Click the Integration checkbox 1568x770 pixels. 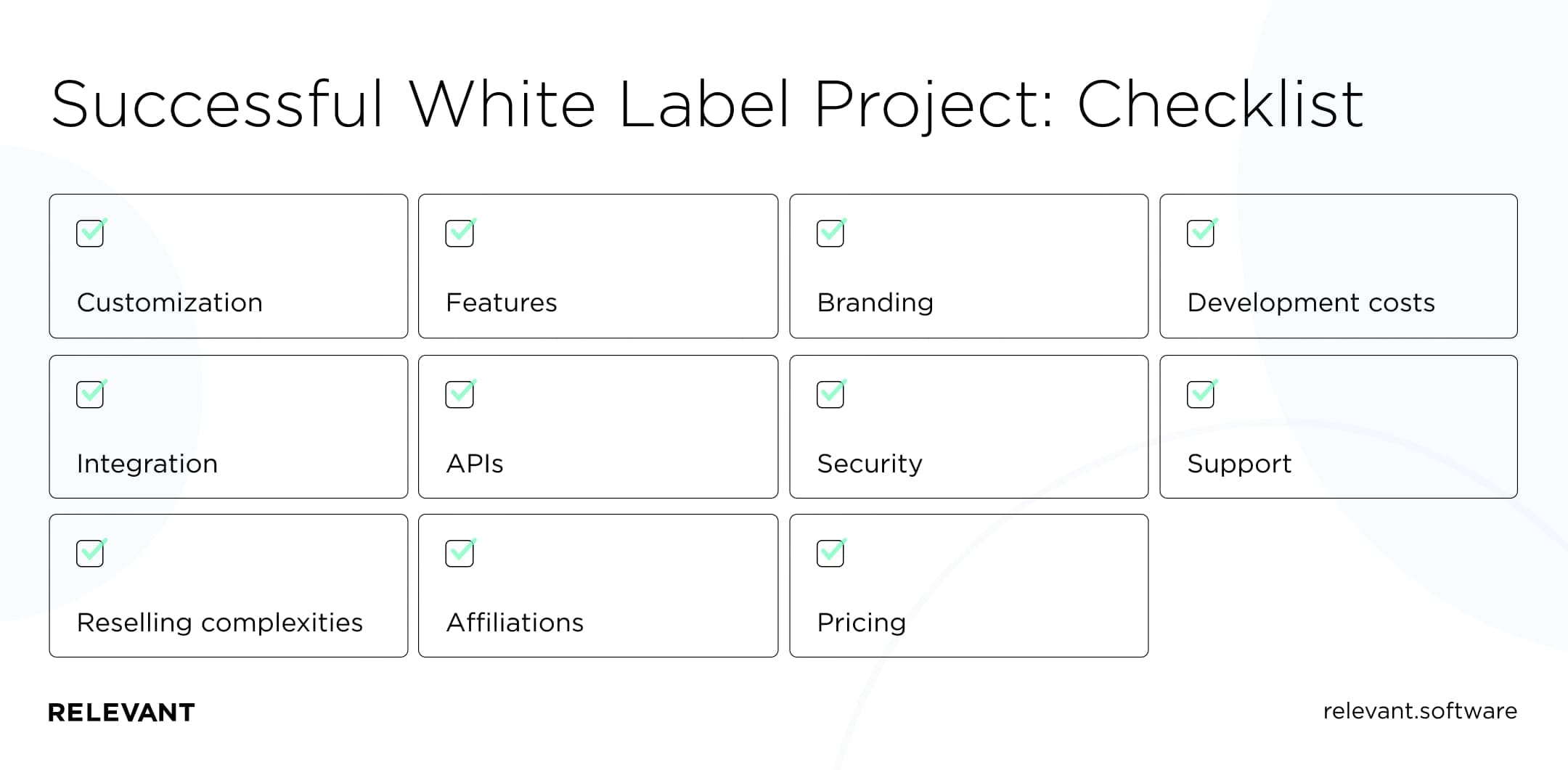point(91,394)
